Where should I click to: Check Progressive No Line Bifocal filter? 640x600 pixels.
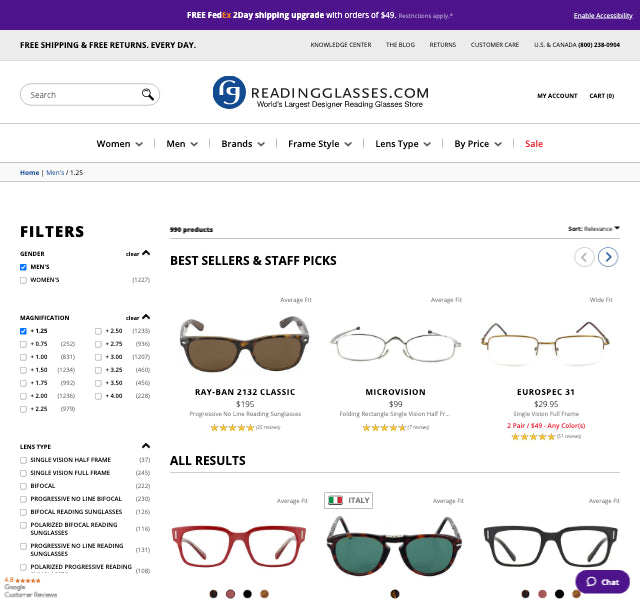pos(23,499)
